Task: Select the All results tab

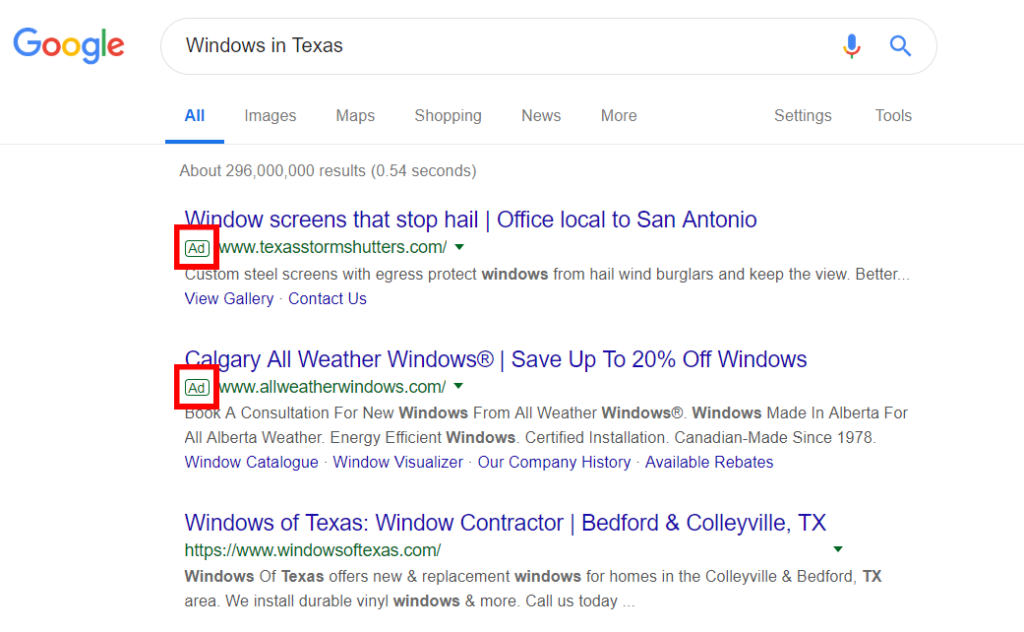Action: 195,116
